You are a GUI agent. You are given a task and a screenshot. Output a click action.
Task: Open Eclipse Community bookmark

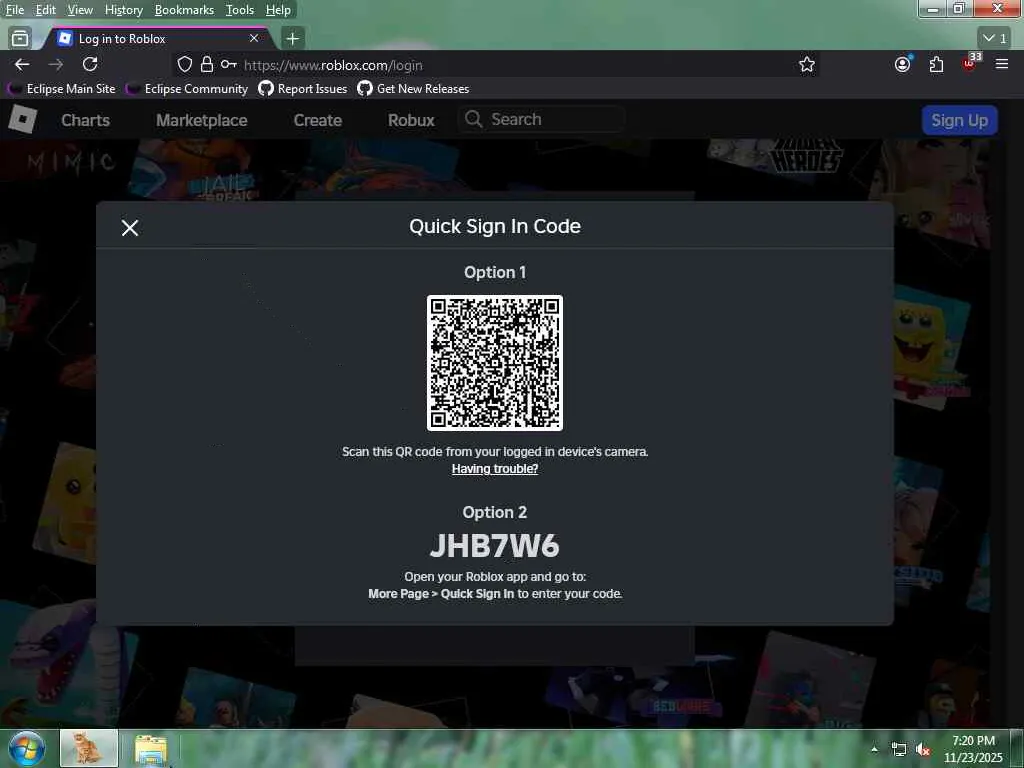coord(187,89)
